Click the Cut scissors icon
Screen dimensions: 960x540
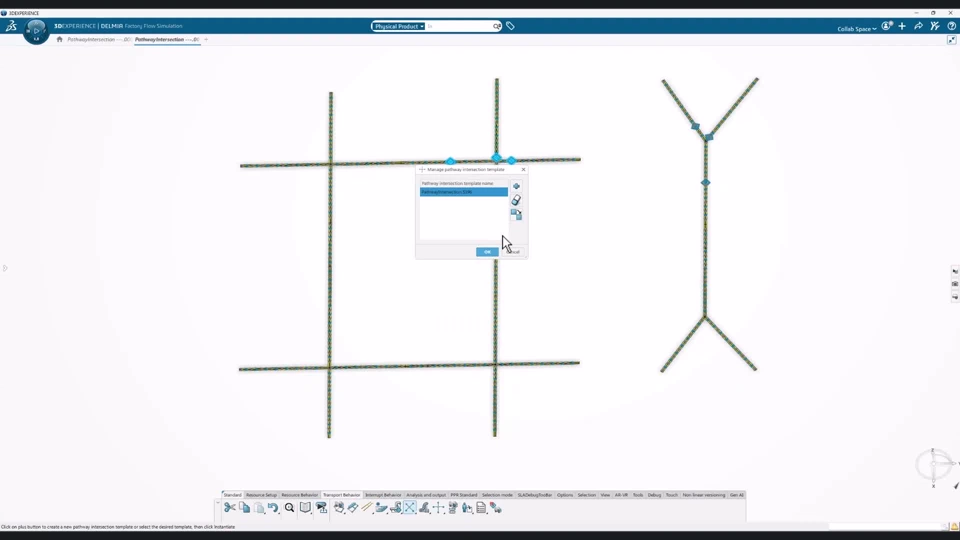click(230, 508)
